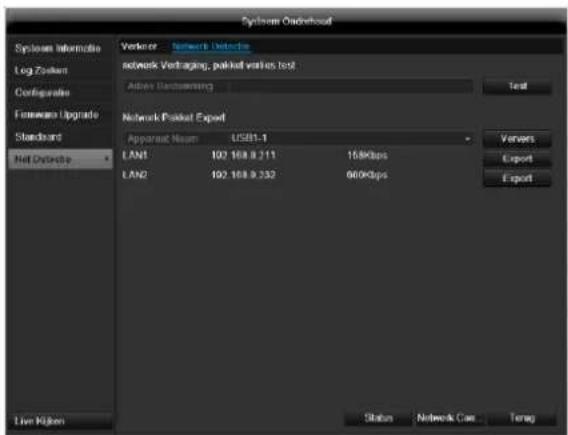Open the Systeem Informatie menu item
The width and height of the screenshot is (568, 435).
(x=59, y=49)
